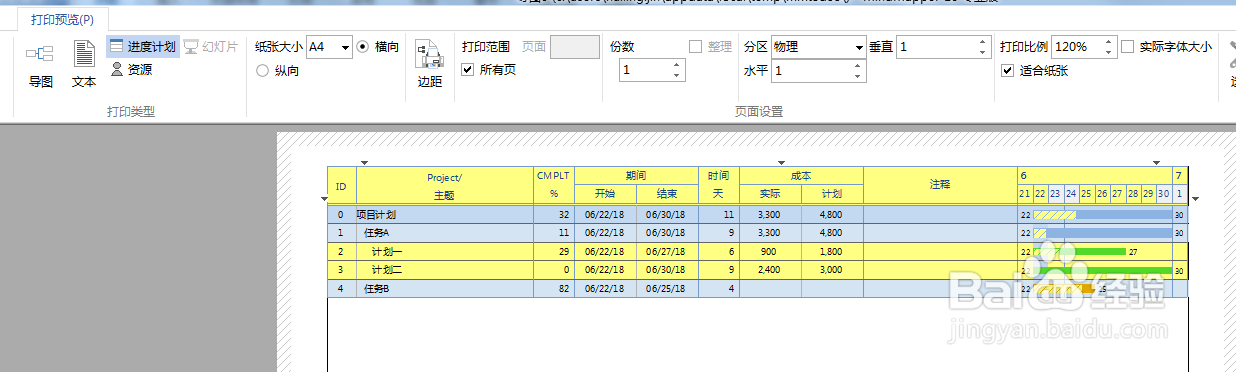This screenshot has width=1236, height=372.
Task: Choose the 幻灯片 print type
Action: [211, 46]
